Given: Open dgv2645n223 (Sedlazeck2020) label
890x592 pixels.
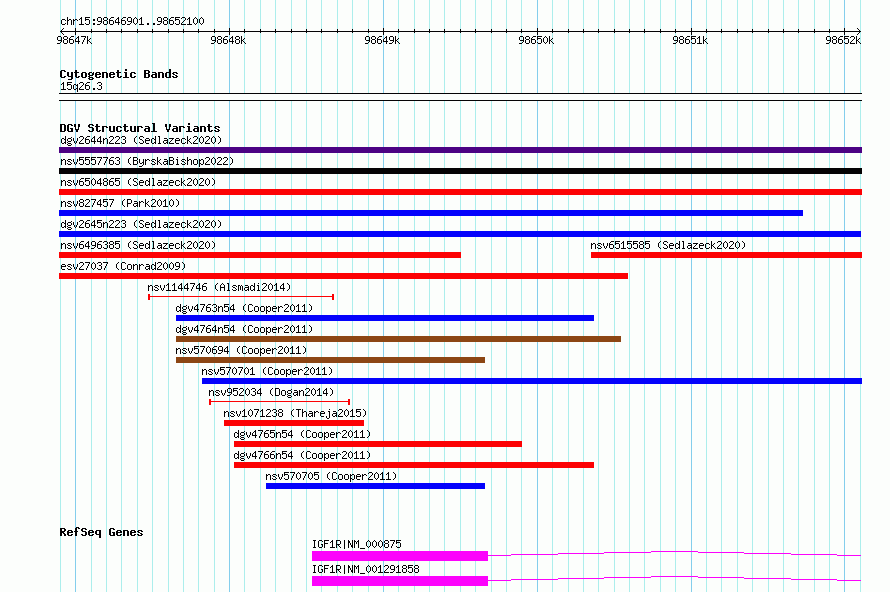Looking at the screenshot, I should click(x=141, y=224).
